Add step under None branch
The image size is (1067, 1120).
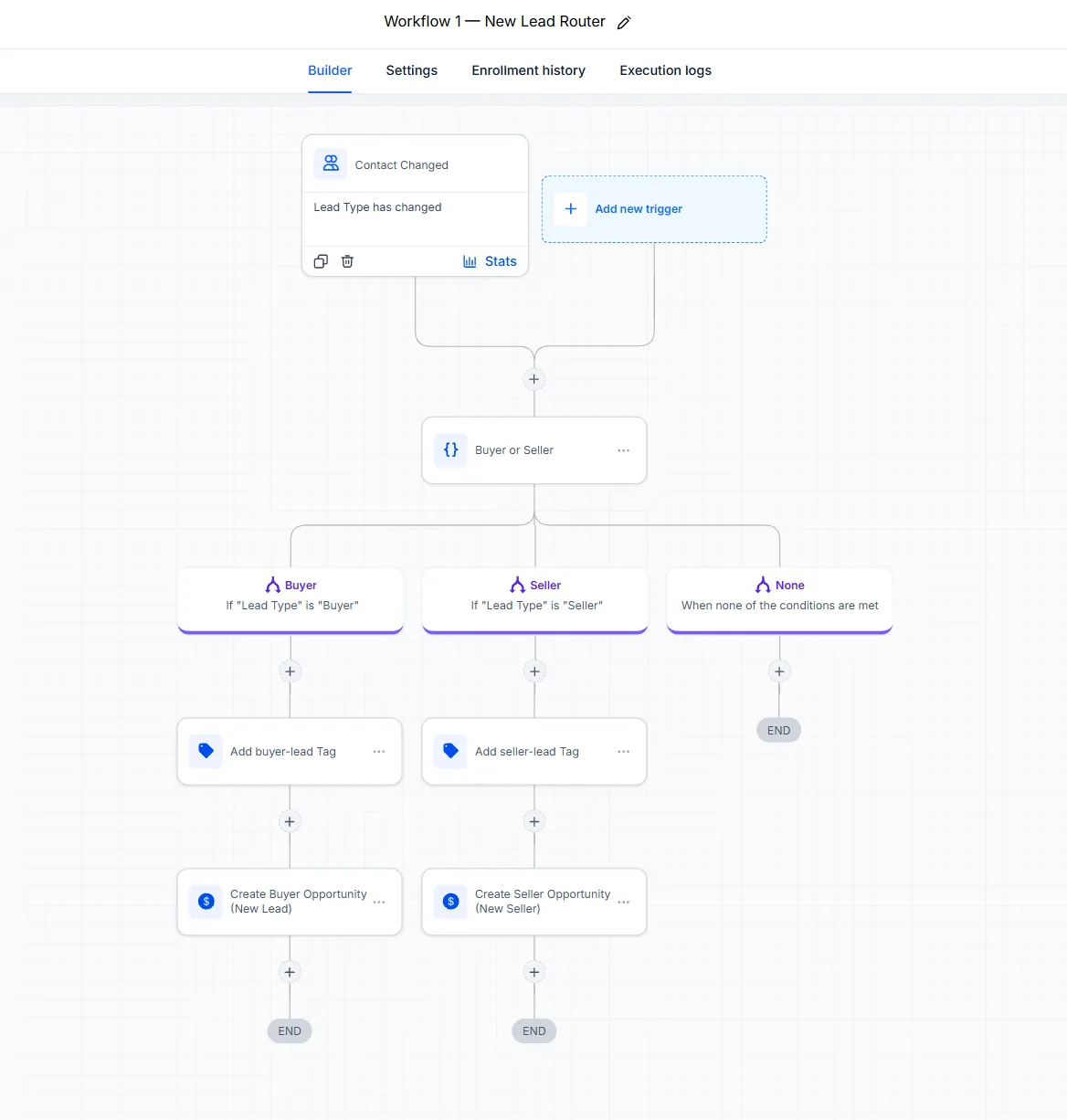coord(779,671)
